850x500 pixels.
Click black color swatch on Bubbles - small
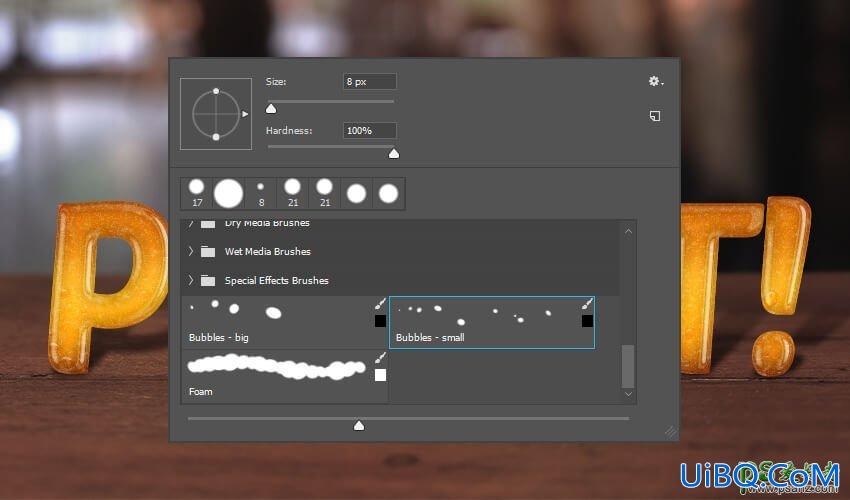pos(587,321)
